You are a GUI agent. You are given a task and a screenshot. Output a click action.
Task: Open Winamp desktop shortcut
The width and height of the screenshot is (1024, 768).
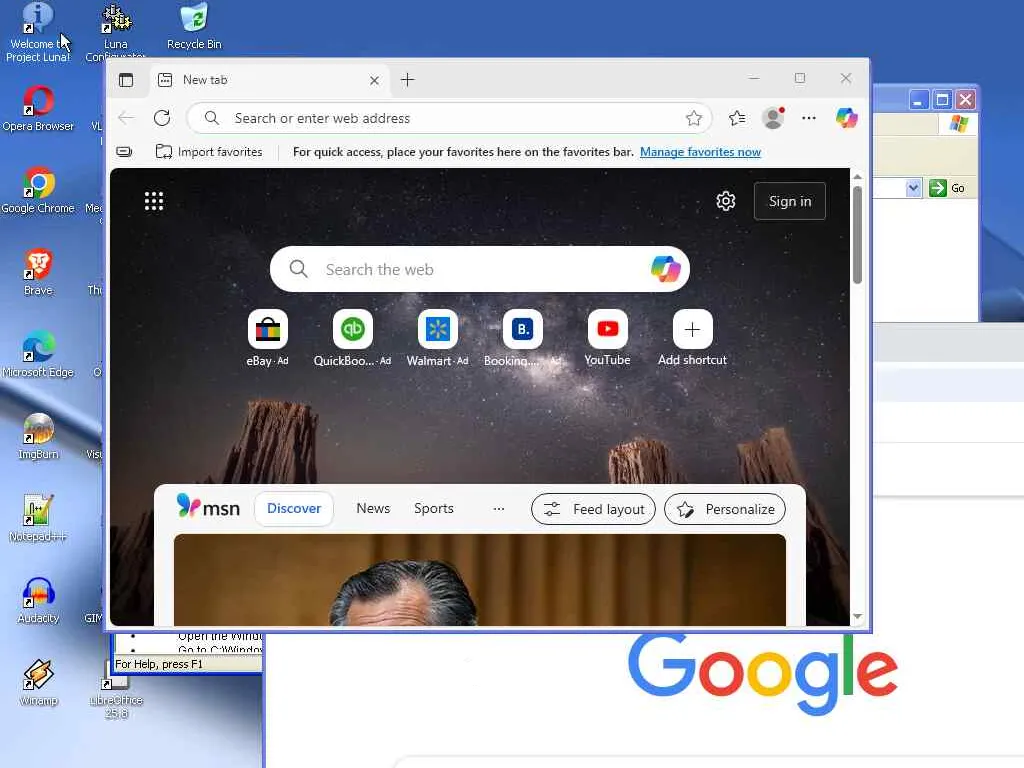38,683
